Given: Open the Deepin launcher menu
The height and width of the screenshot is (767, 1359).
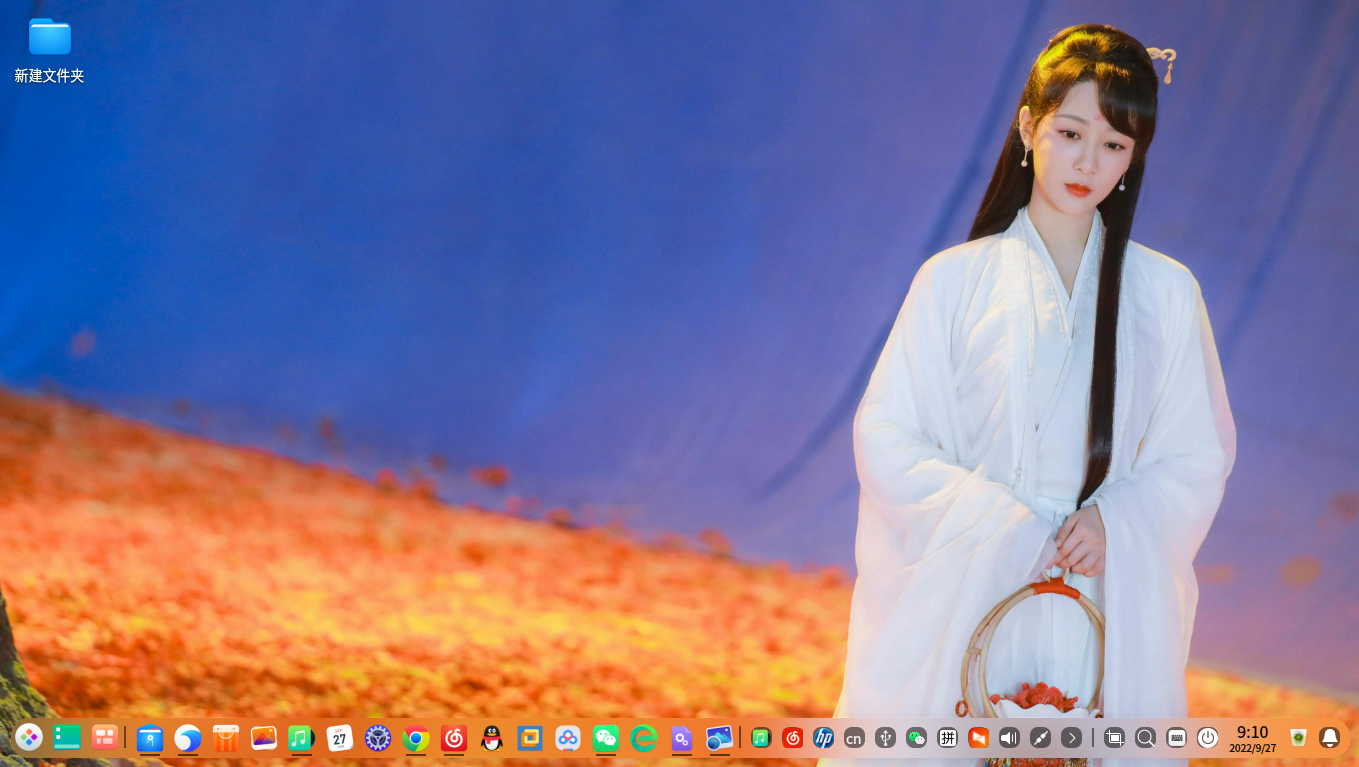Looking at the screenshot, I should click(29, 738).
